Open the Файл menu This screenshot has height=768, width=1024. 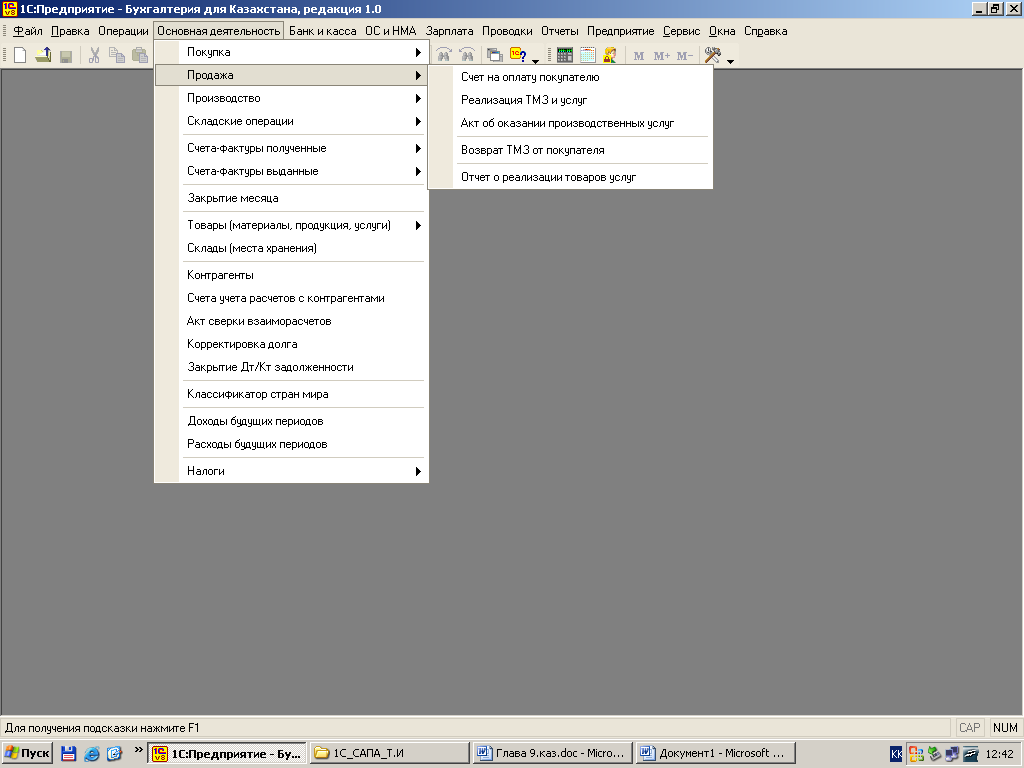pyautogui.click(x=27, y=31)
